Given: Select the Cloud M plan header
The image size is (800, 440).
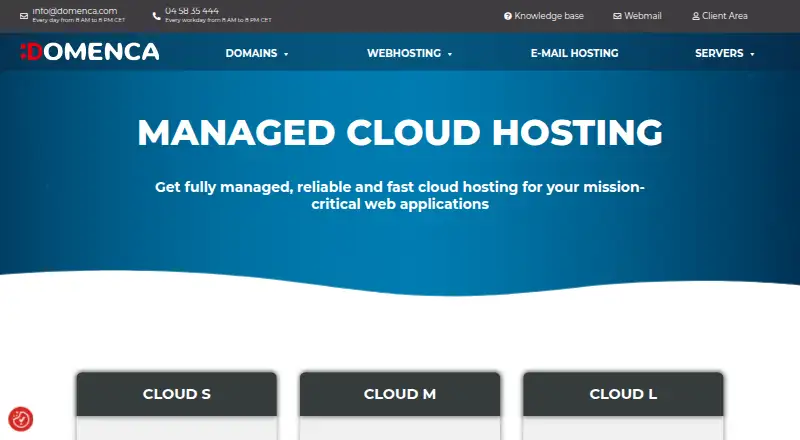Looking at the screenshot, I should click(x=400, y=394).
